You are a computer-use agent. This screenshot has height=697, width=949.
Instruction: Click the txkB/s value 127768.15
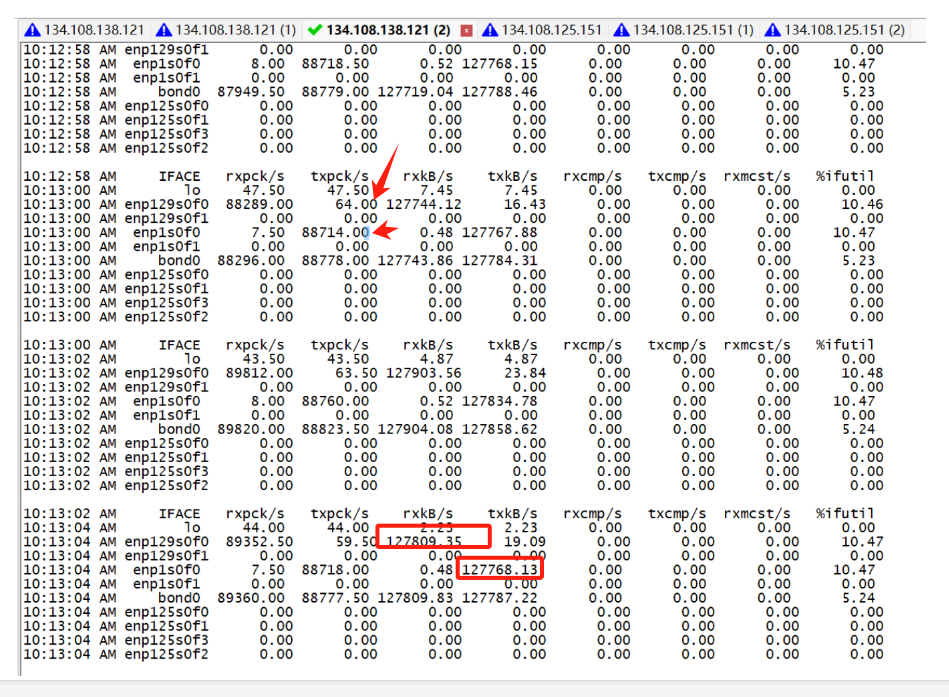tap(499, 64)
